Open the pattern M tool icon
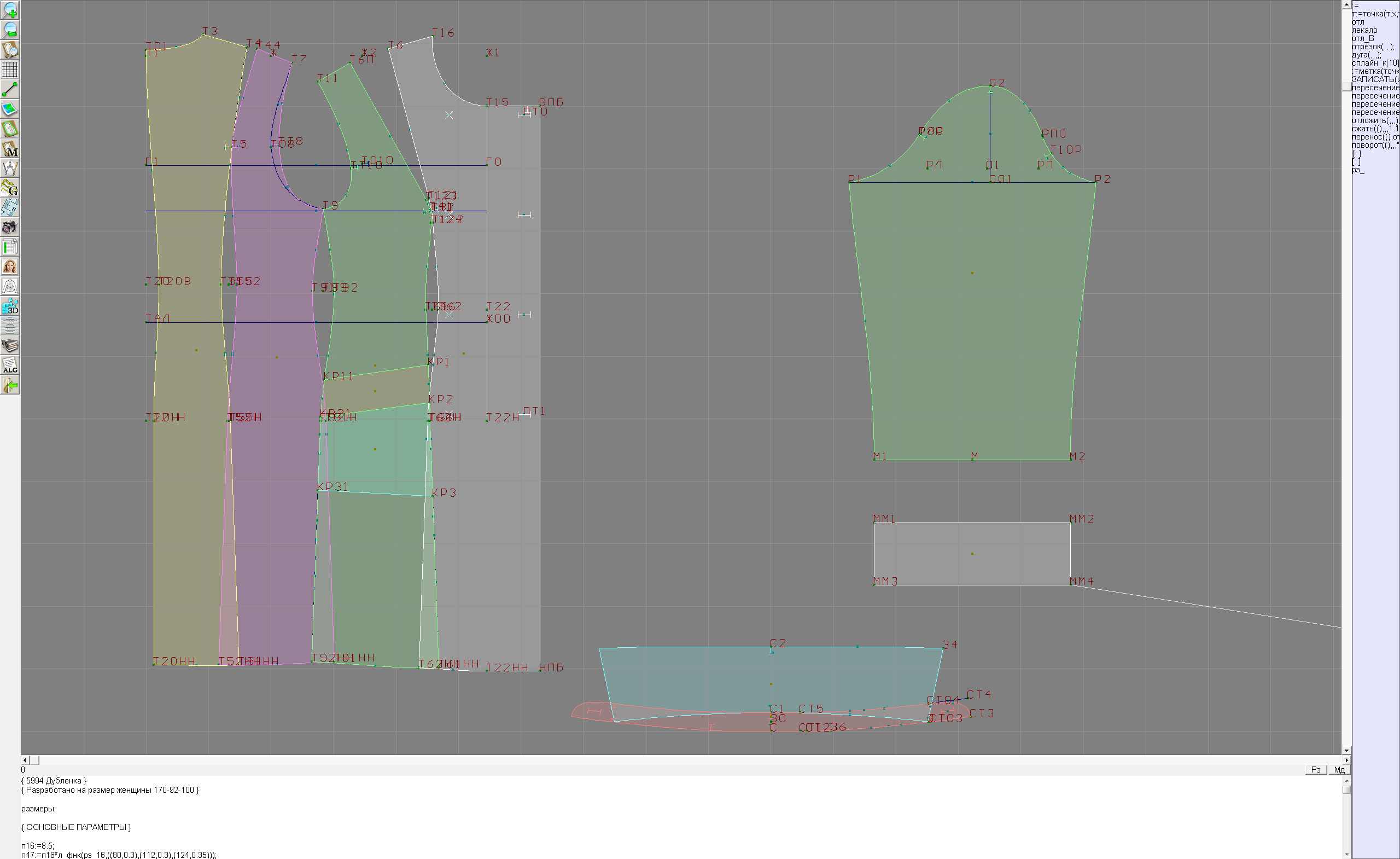This screenshot has width=1400, height=859. point(10,148)
